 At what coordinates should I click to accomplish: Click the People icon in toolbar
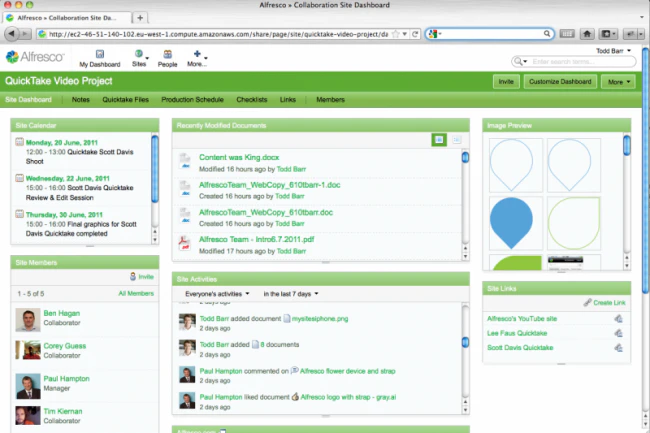point(167,54)
